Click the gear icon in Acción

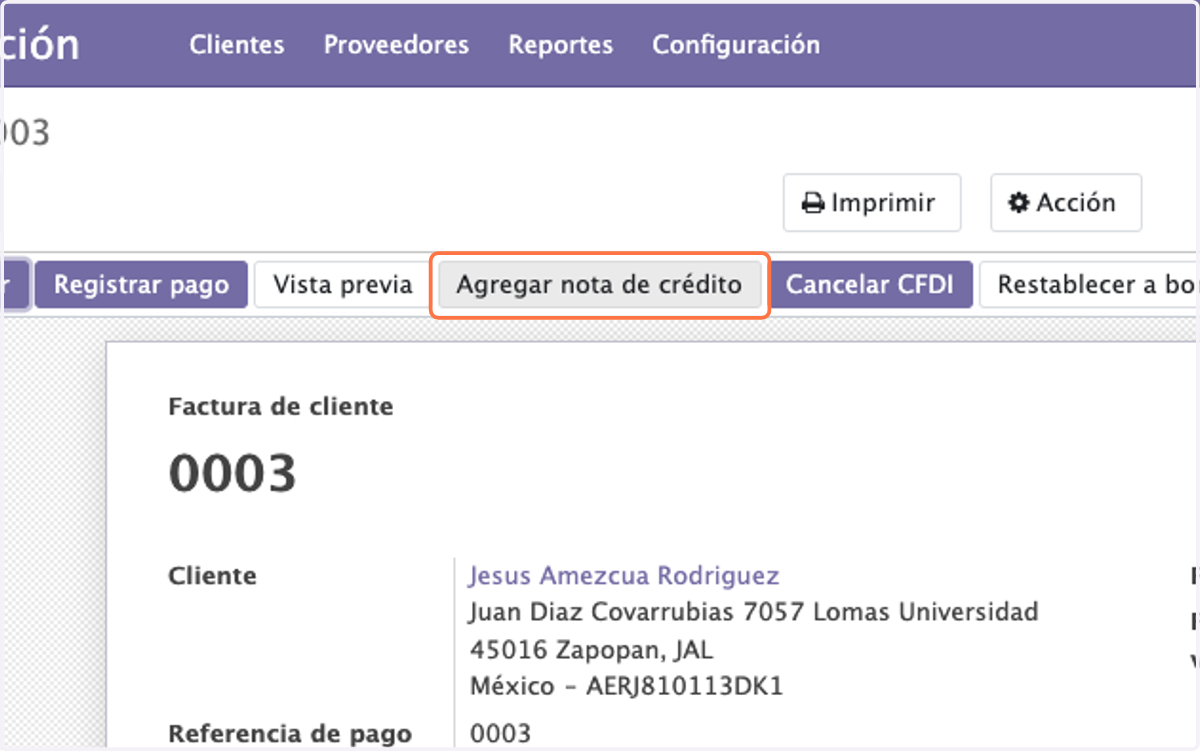(x=1019, y=203)
